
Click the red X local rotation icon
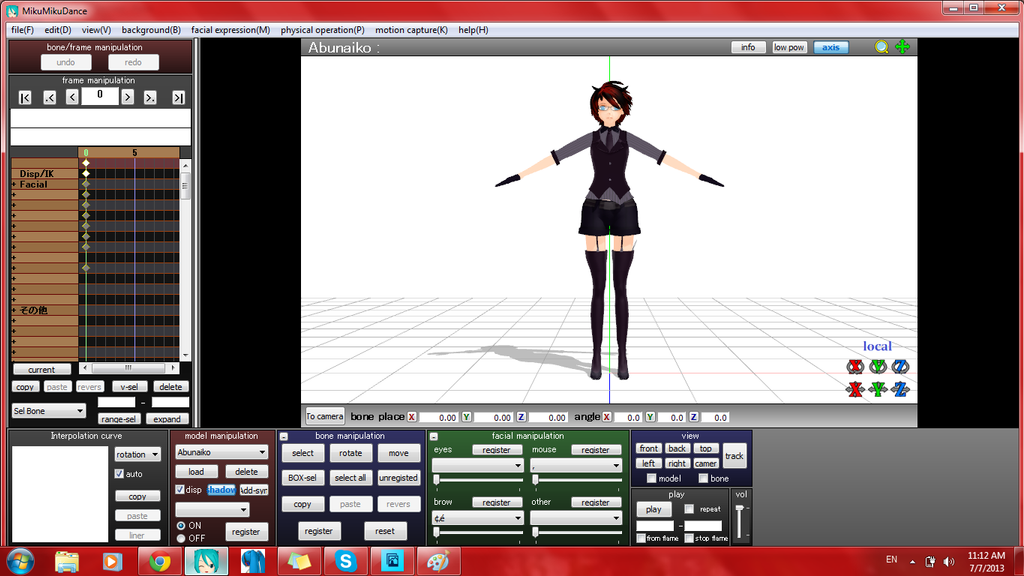pyautogui.click(x=855, y=367)
